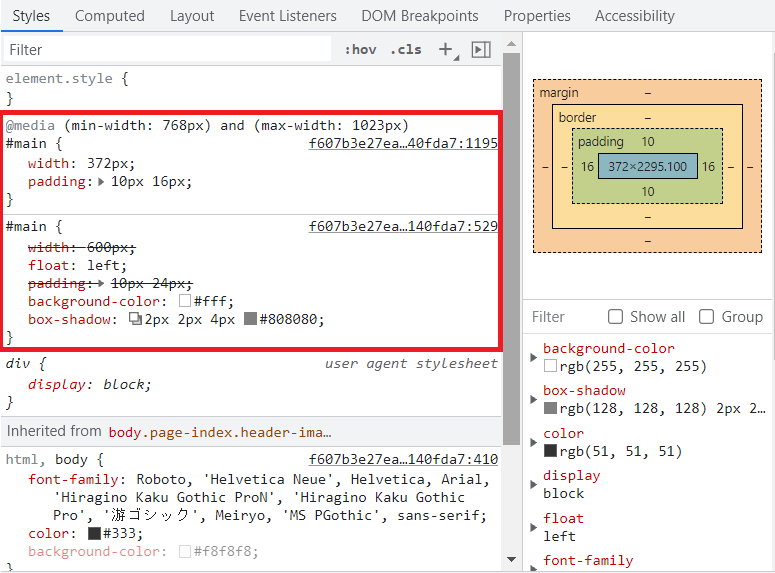Expand computed float property
The height and width of the screenshot is (573, 775).
tap(533, 527)
